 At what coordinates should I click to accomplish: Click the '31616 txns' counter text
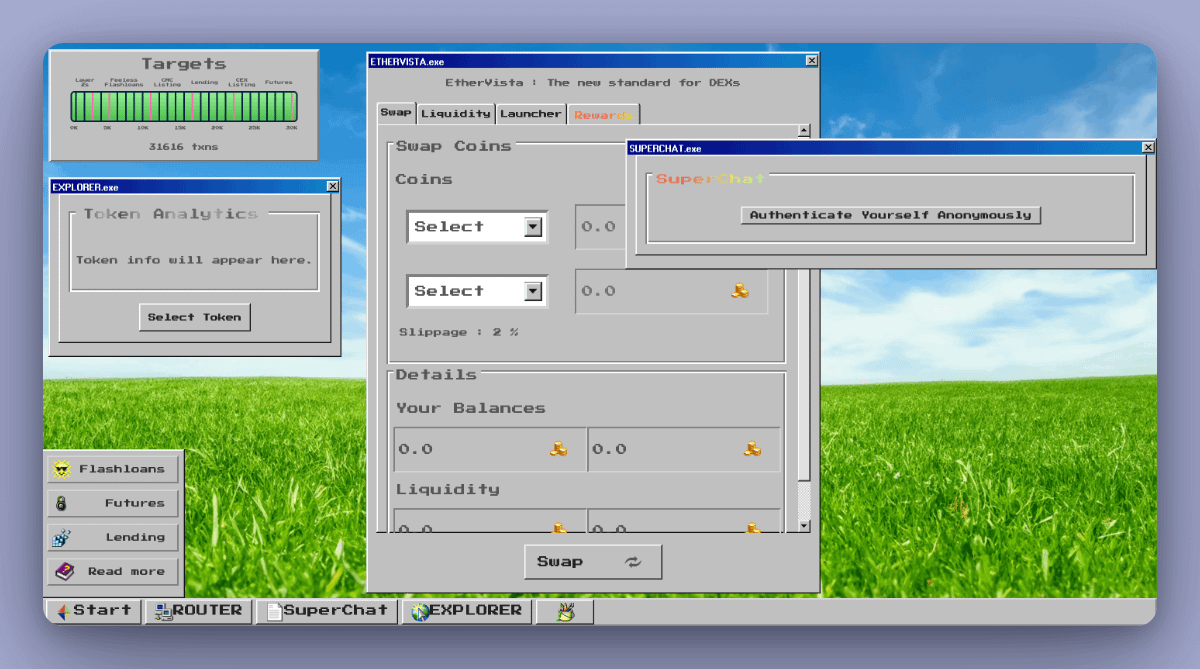pos(183,147)
